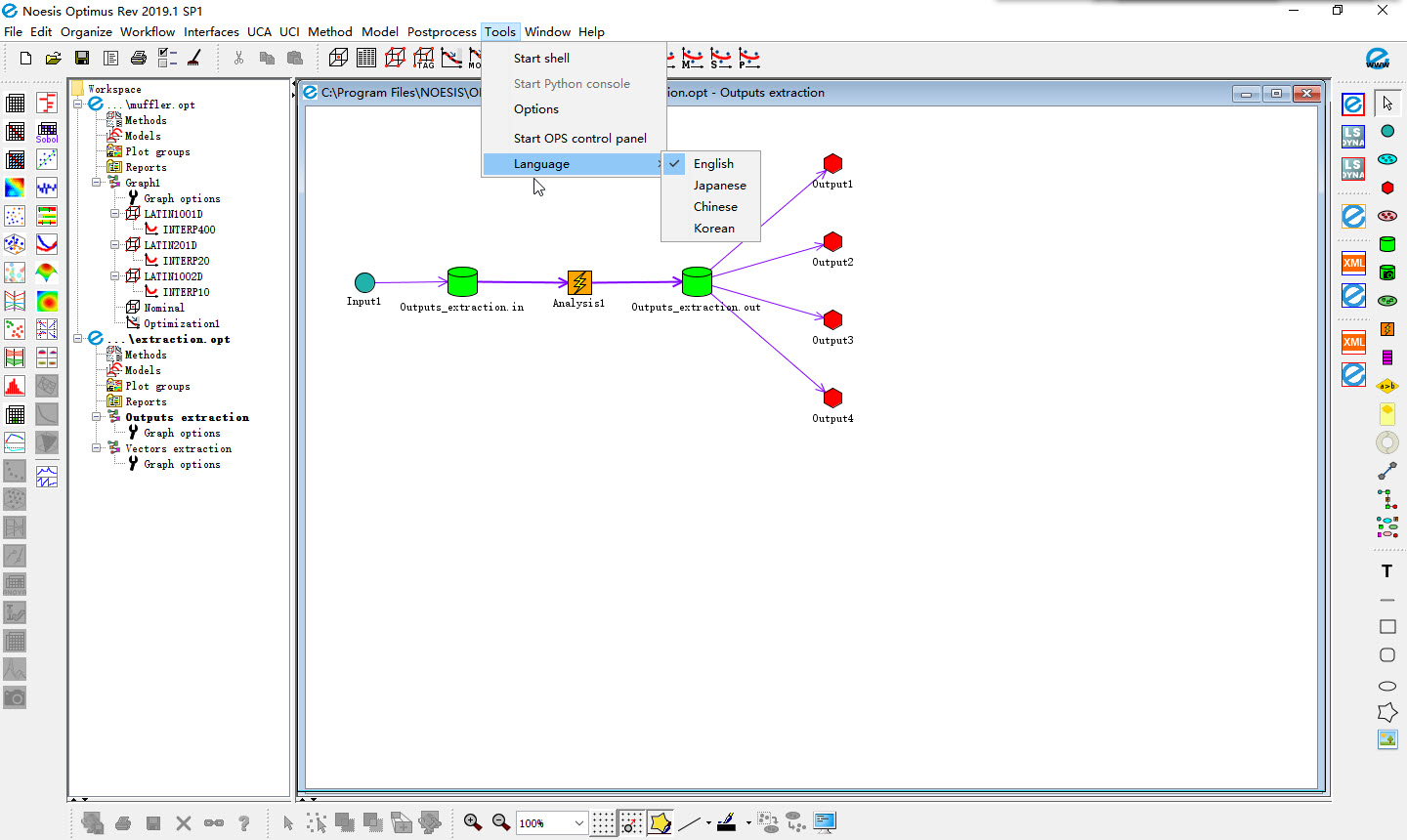Select INTERP400 in the workspace tree
The width and height of the screenshot is (1407, 840).
(190, 230)
